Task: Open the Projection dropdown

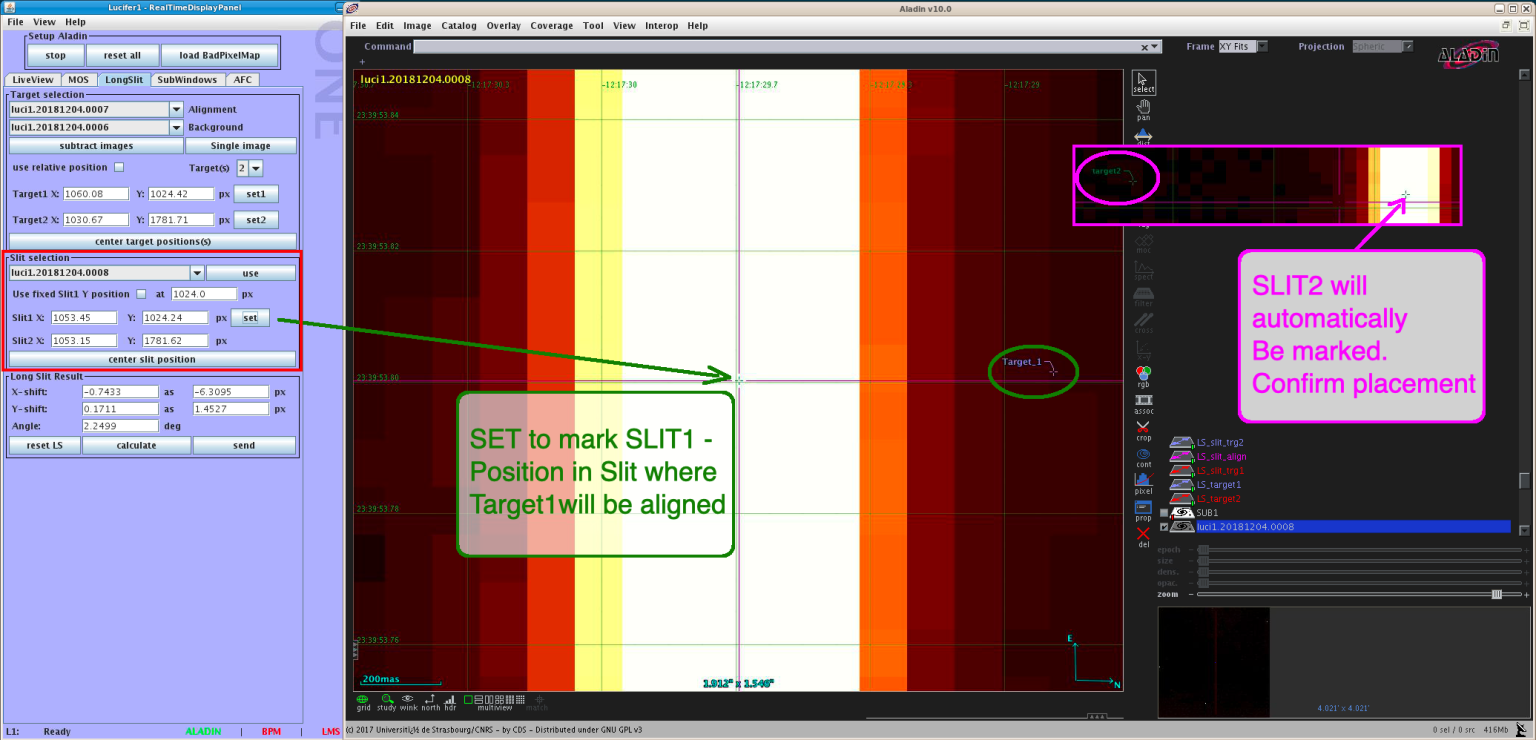Action: pos(1408,47)
